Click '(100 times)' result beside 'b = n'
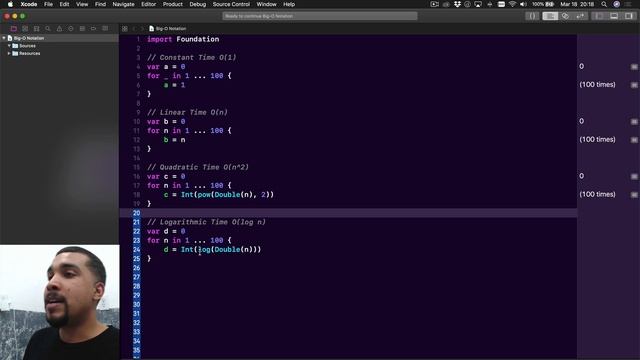 click(597, 140)
